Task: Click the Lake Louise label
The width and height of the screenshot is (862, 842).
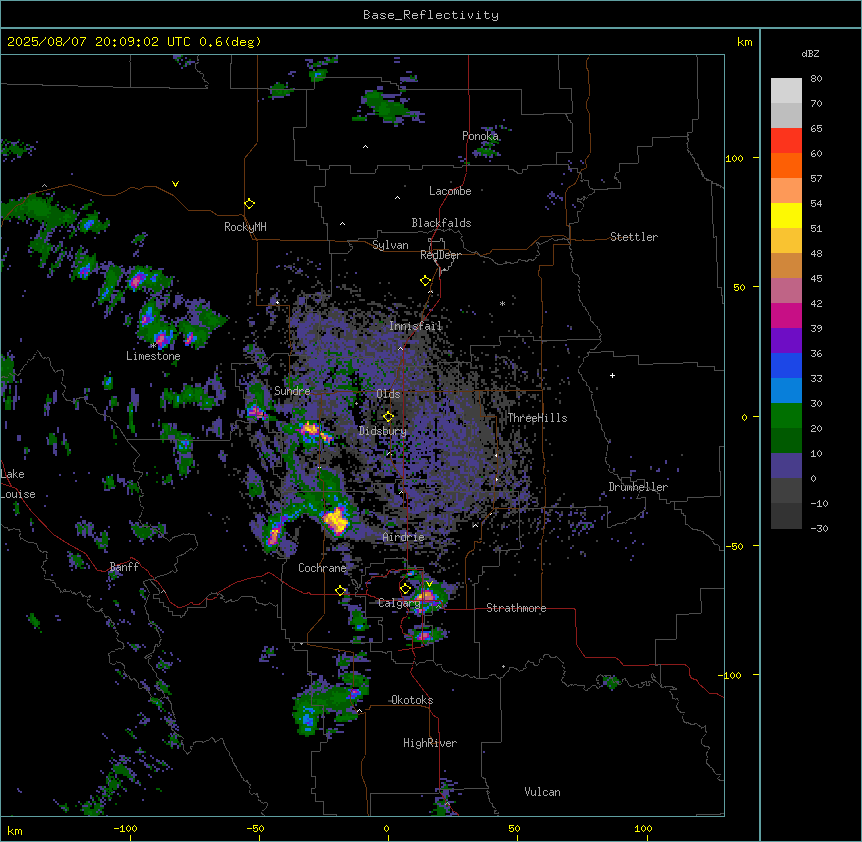Action: coord(18,484)
